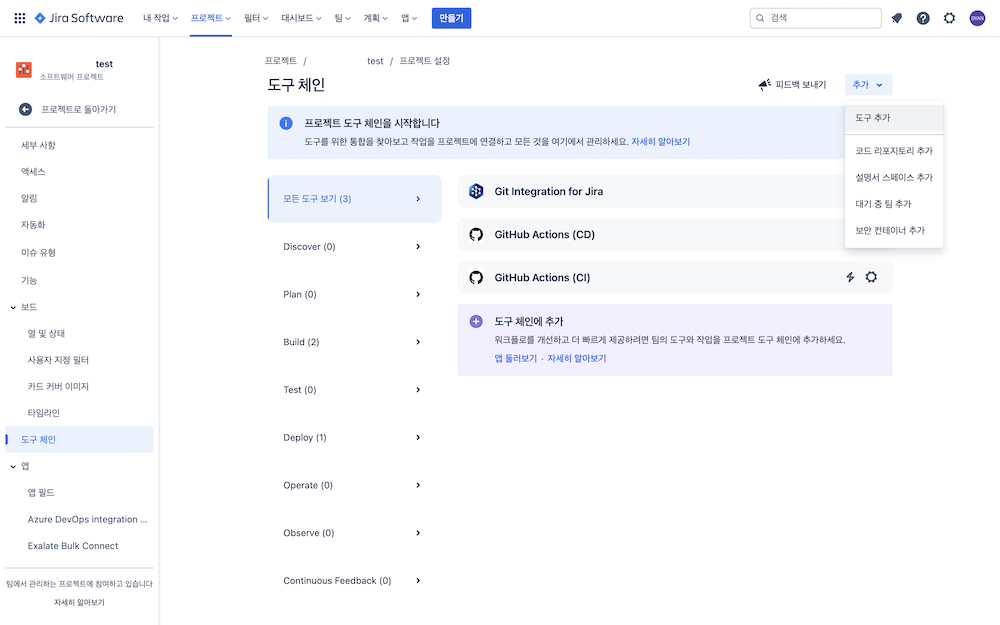Select the Continuous Feedback (0) category
The image size is (1000, 625).
point(354,581)
